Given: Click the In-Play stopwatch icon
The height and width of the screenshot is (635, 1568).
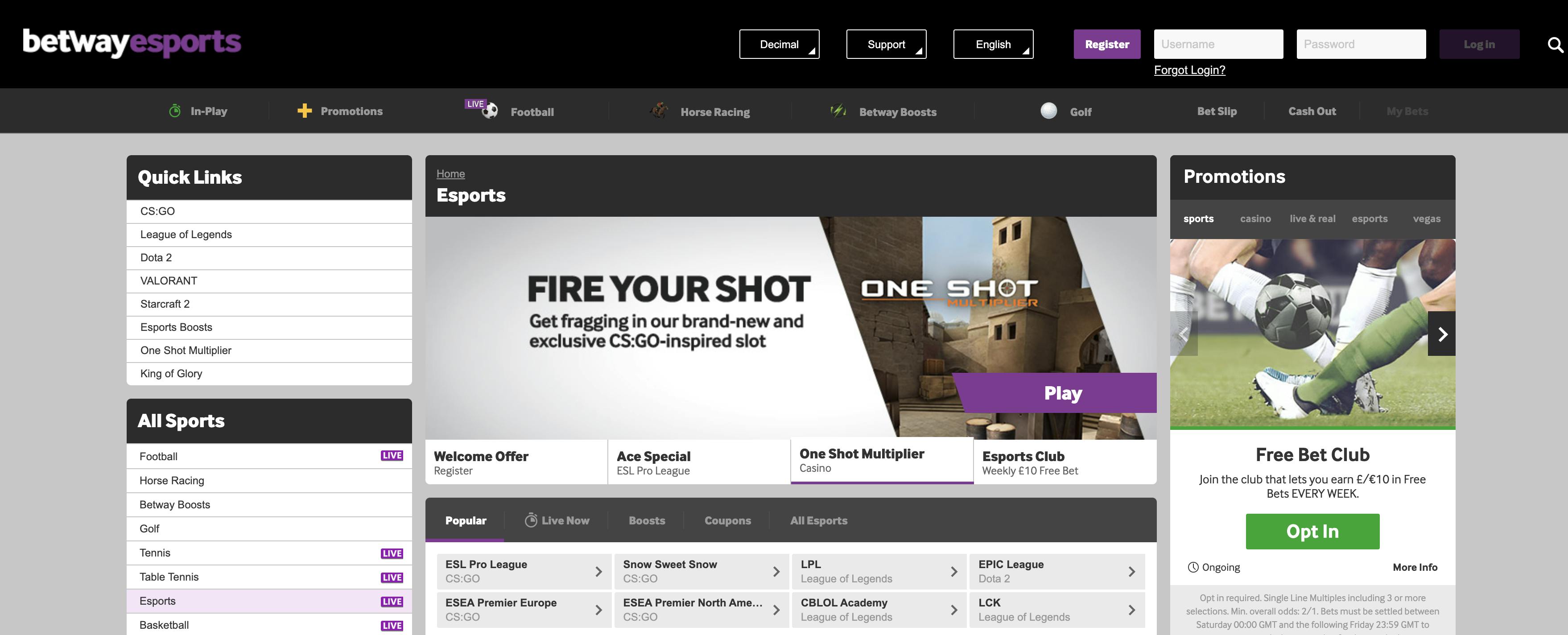Looking at the screenshot, I should [175, 111].
